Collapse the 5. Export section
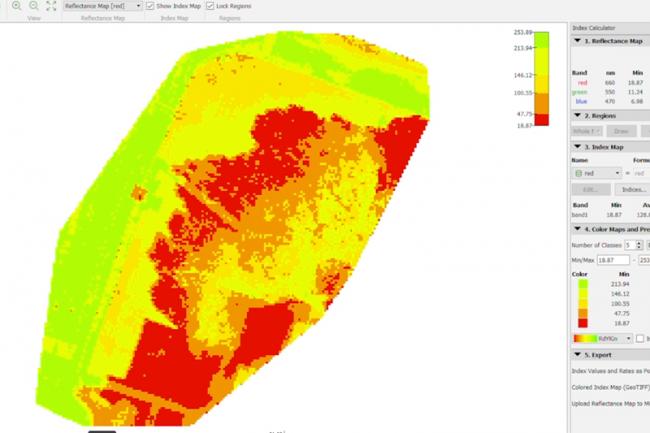Viewport: 650px width, 433px height. [x=578, y=354]
